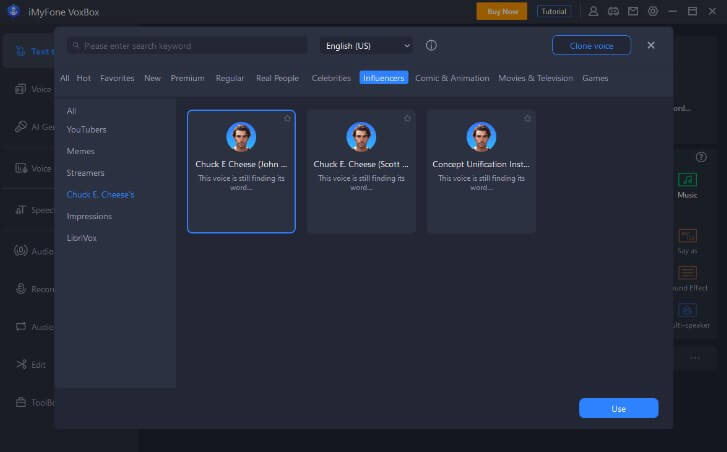
Task: Select the Streamers subcategory
Action: coord(85,173)
